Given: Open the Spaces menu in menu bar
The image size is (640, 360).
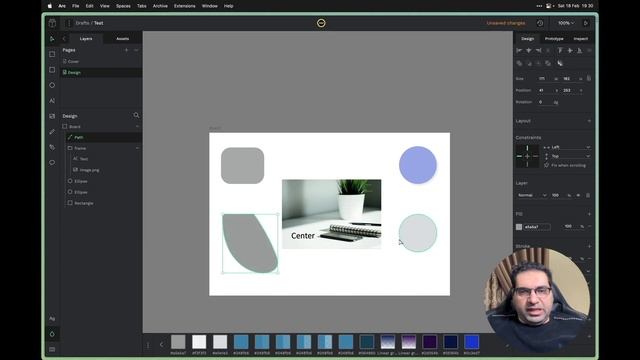Looking at the screenshot, I should [x=123, y=6].
